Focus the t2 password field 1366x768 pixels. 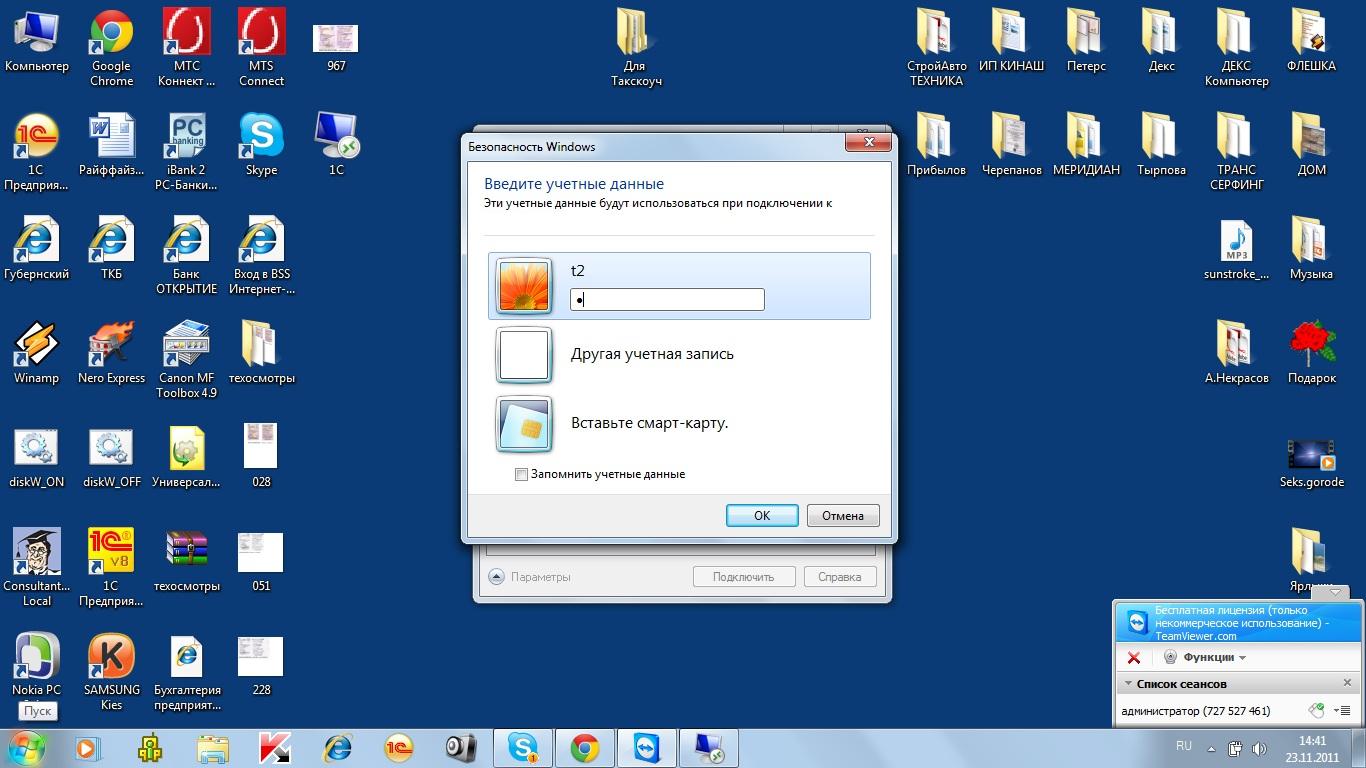[667, 299]
